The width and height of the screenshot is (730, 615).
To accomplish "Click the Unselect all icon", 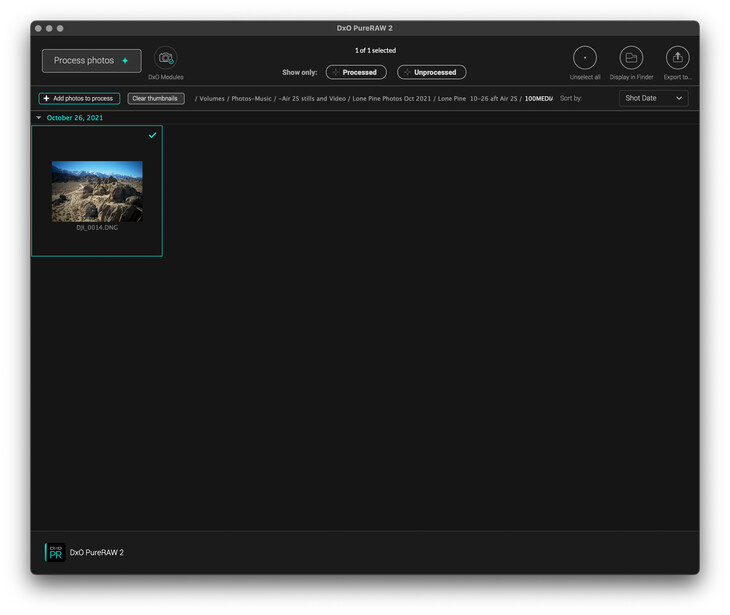I will [585, 58].
